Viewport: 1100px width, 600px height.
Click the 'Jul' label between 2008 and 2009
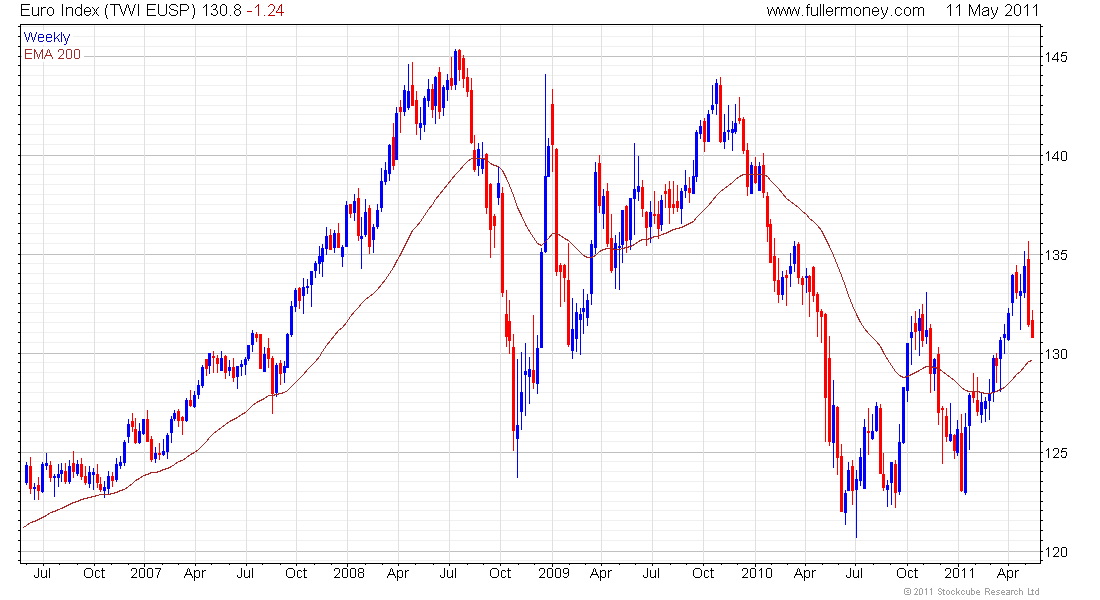click(448, 573)
